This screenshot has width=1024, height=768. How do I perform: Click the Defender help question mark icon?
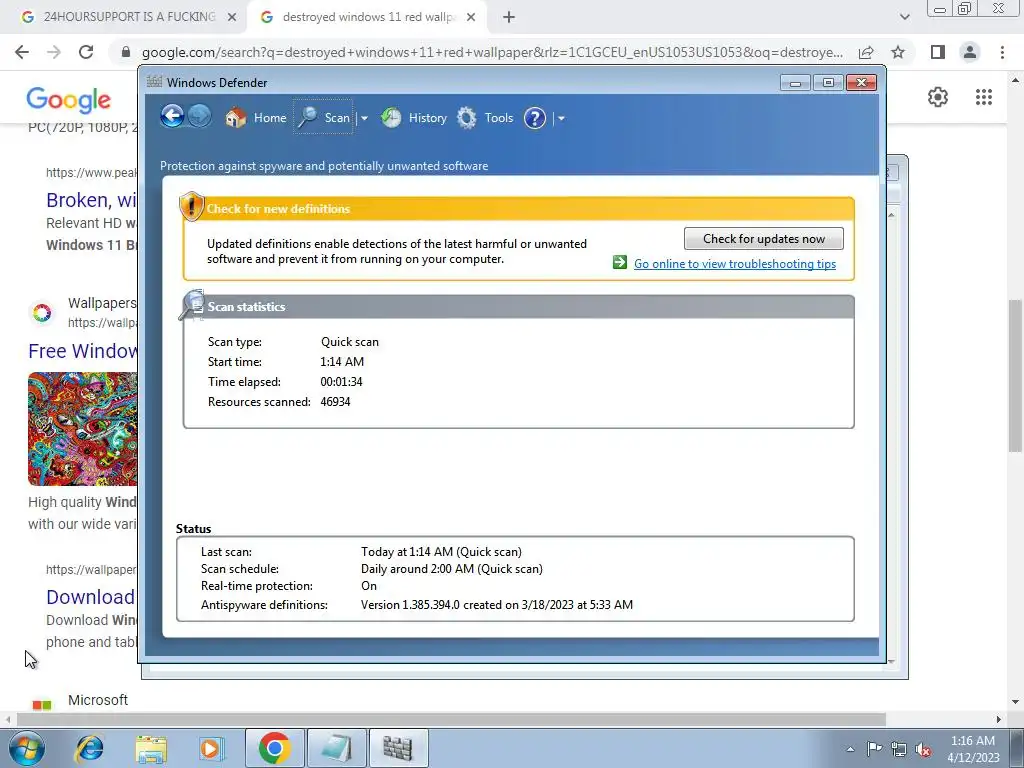[x=535, y=118]
